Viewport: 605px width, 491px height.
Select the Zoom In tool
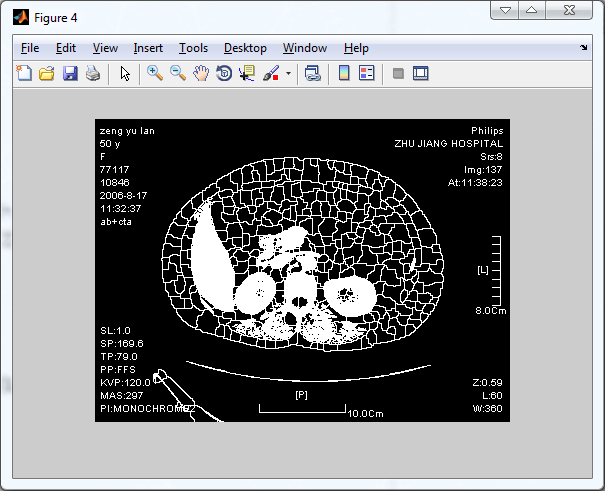point(155,73)
